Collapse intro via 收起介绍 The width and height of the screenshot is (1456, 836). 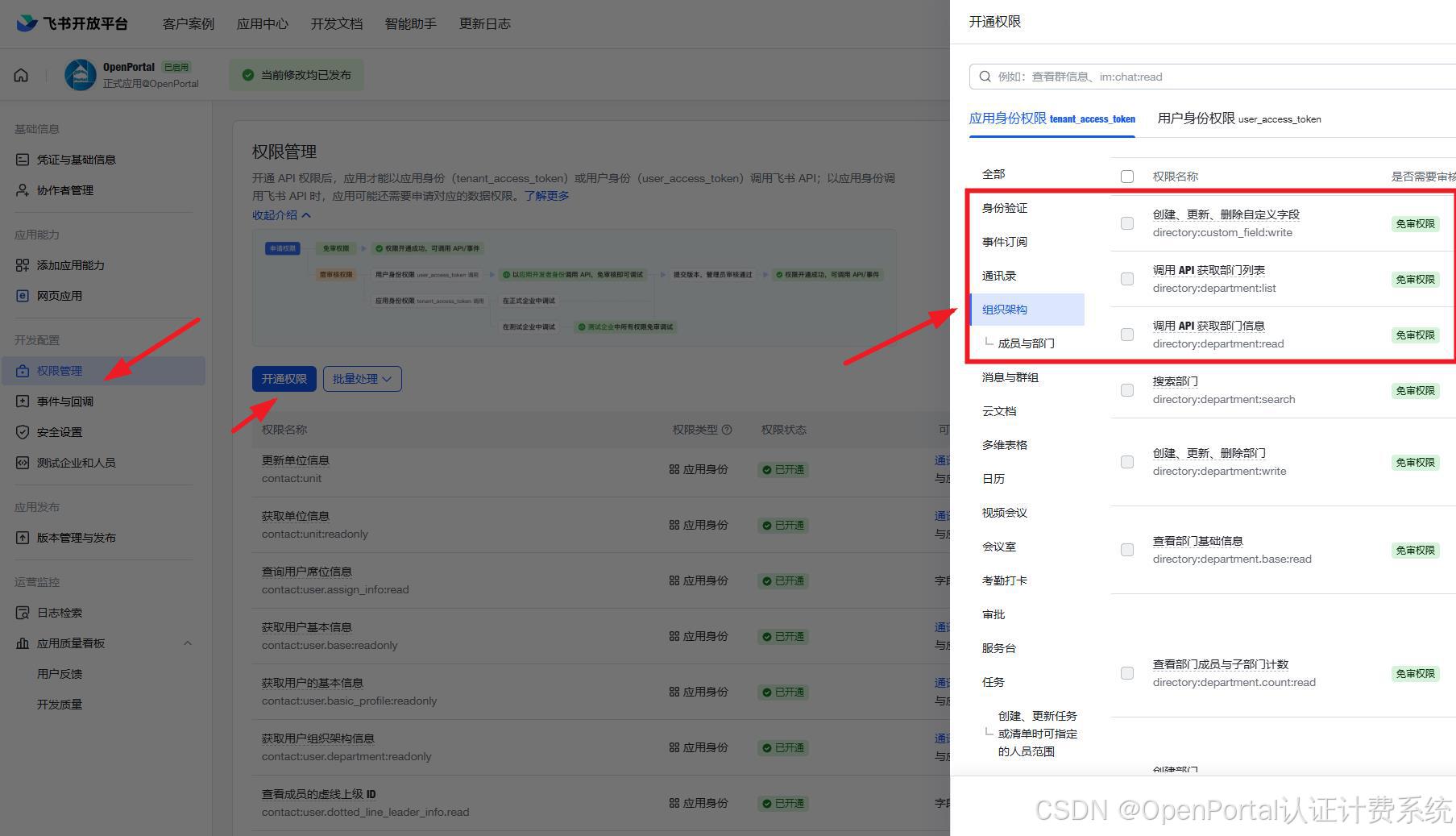click(281, 215)
